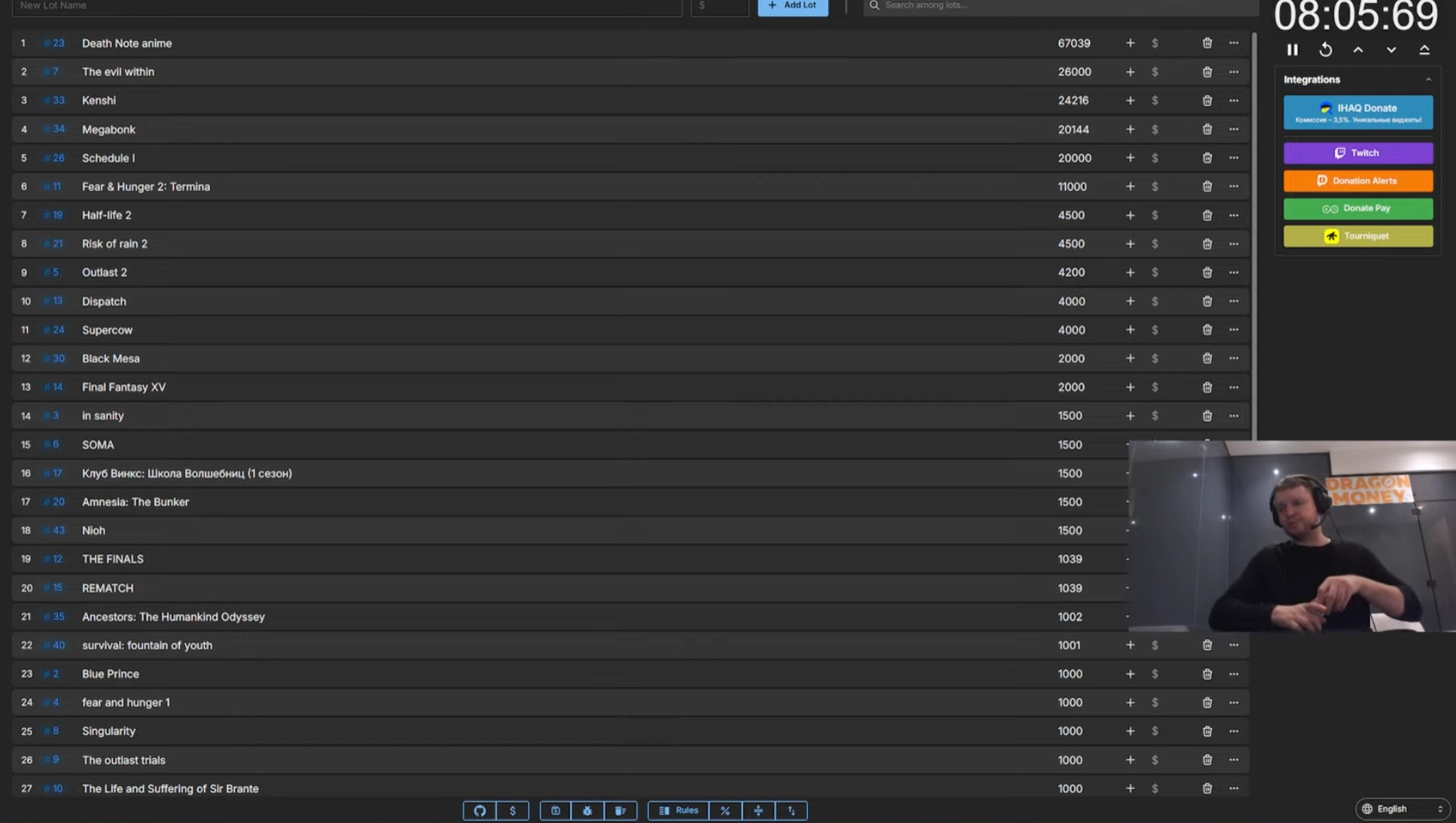This screenshot has height=823, width=1456.
Task: Connect the Twitch integration
Action: point(1358,153)
